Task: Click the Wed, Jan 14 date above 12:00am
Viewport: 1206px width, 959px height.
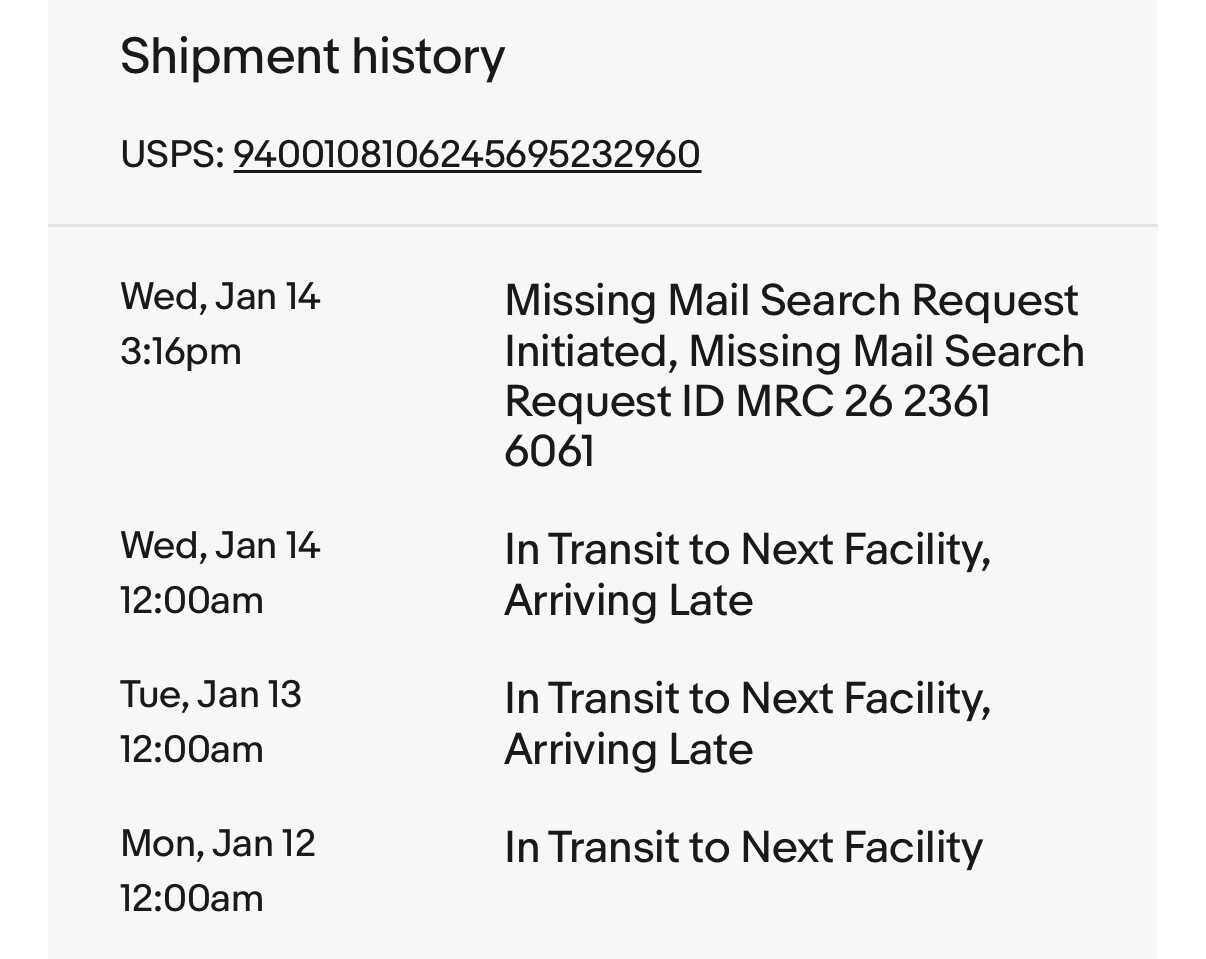Action: 220,545
